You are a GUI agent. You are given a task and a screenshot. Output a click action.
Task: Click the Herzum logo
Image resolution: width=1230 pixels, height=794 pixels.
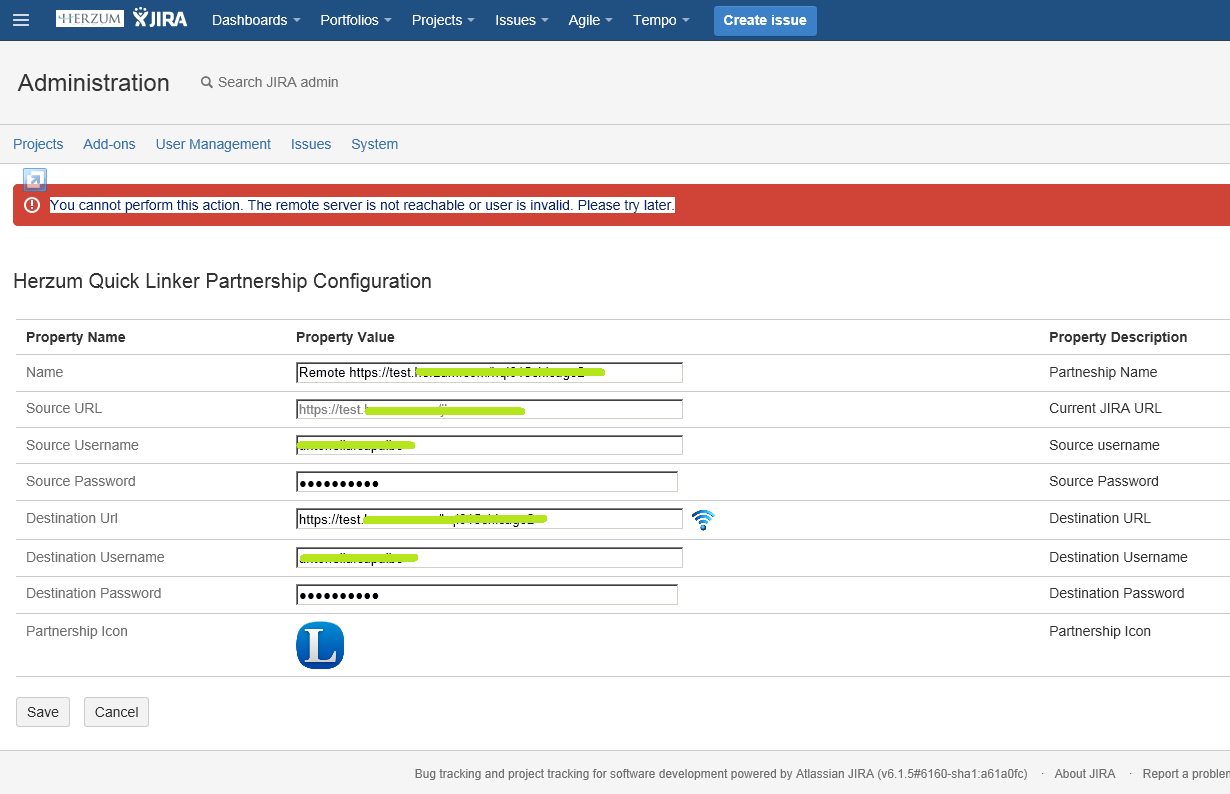coord(90,19)
